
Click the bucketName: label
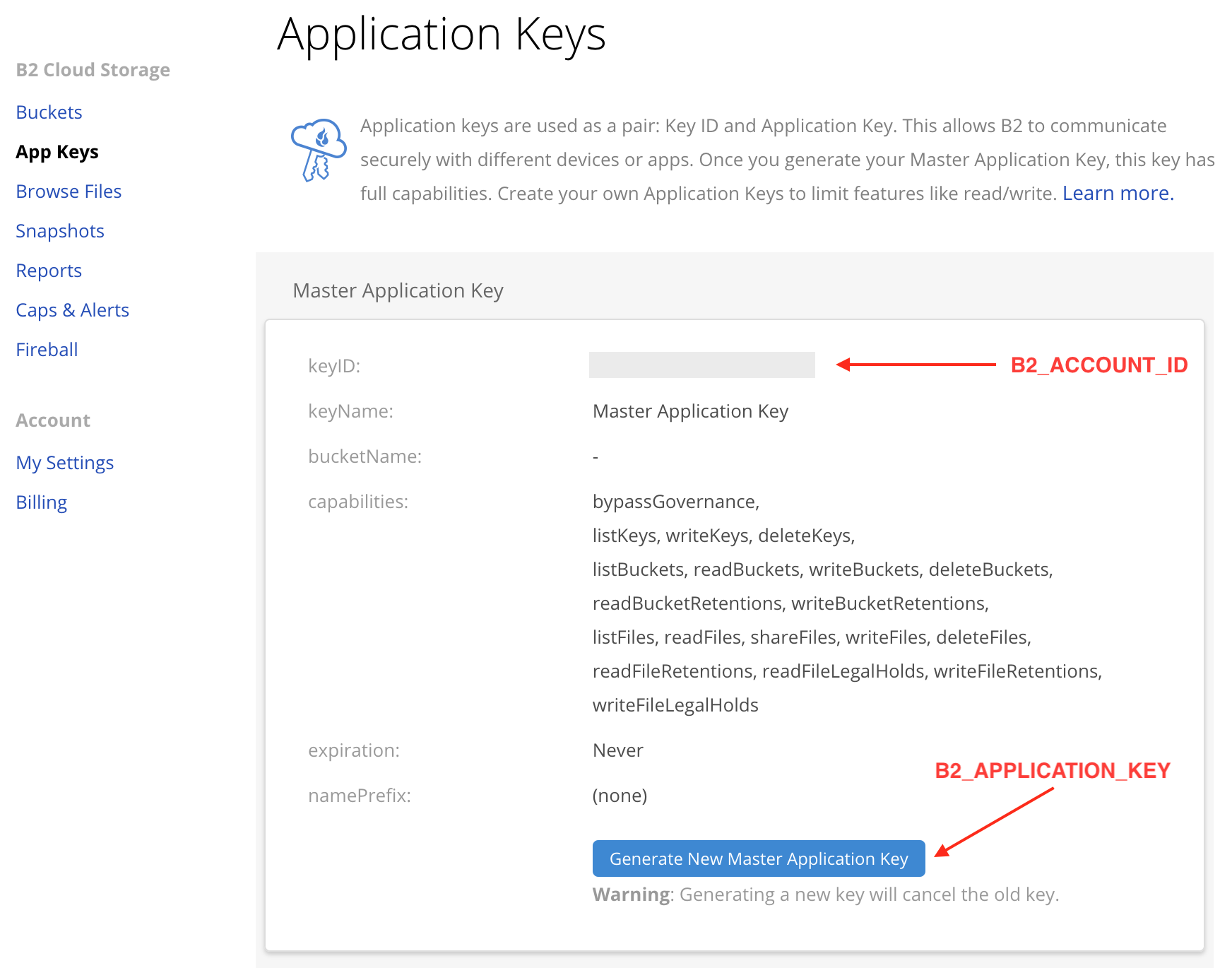(365, 456)
